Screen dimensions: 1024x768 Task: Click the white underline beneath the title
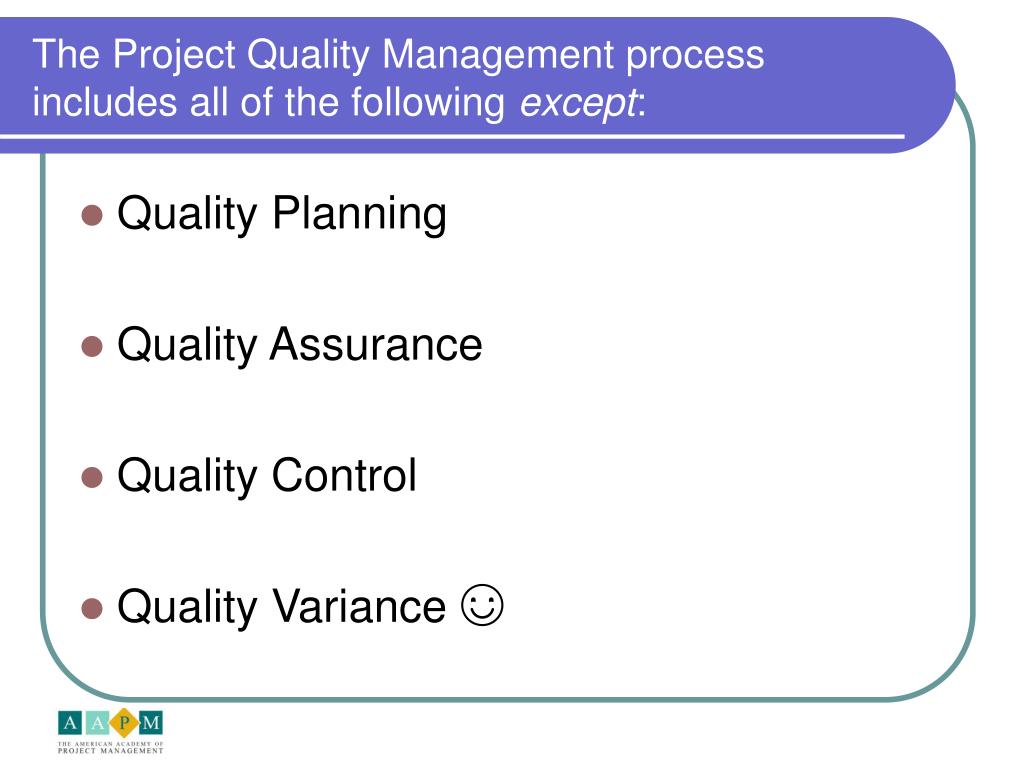coord(452,136)
